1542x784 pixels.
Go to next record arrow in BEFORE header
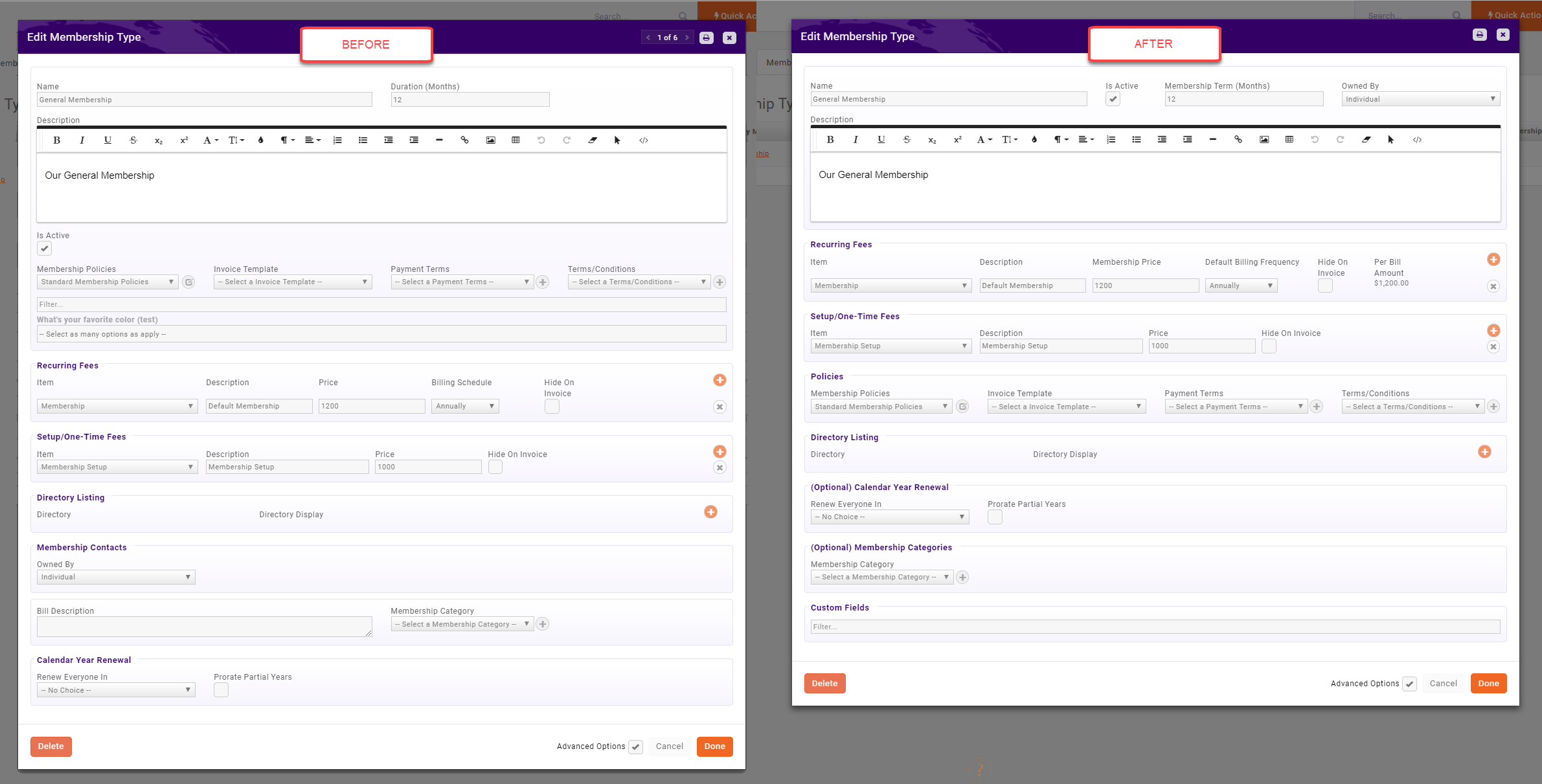tap(687, 38)
